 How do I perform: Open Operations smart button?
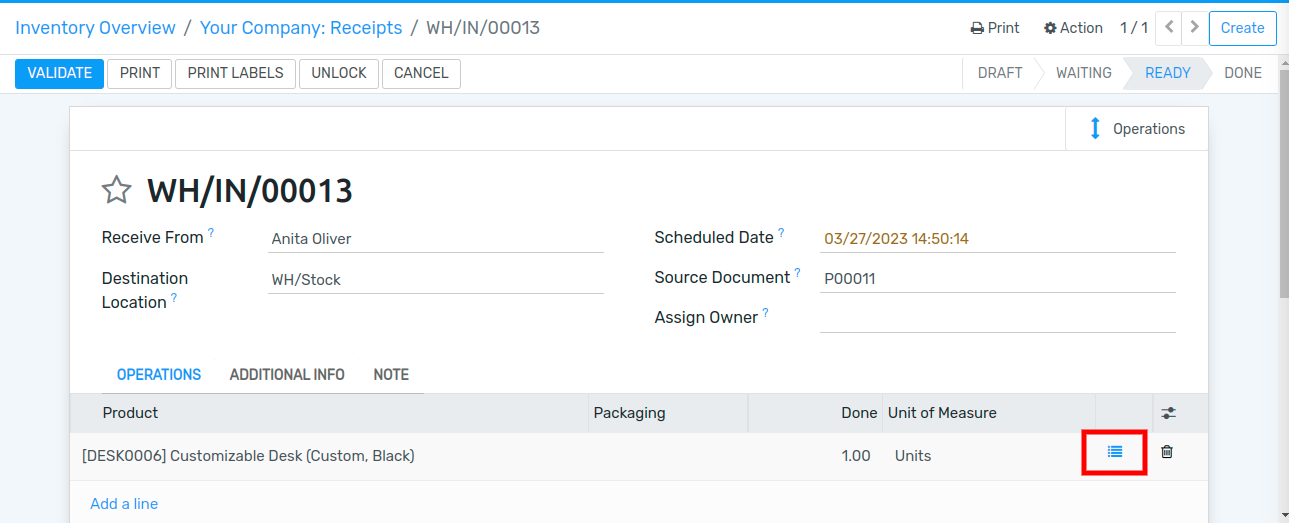[x=1137, y=129]
